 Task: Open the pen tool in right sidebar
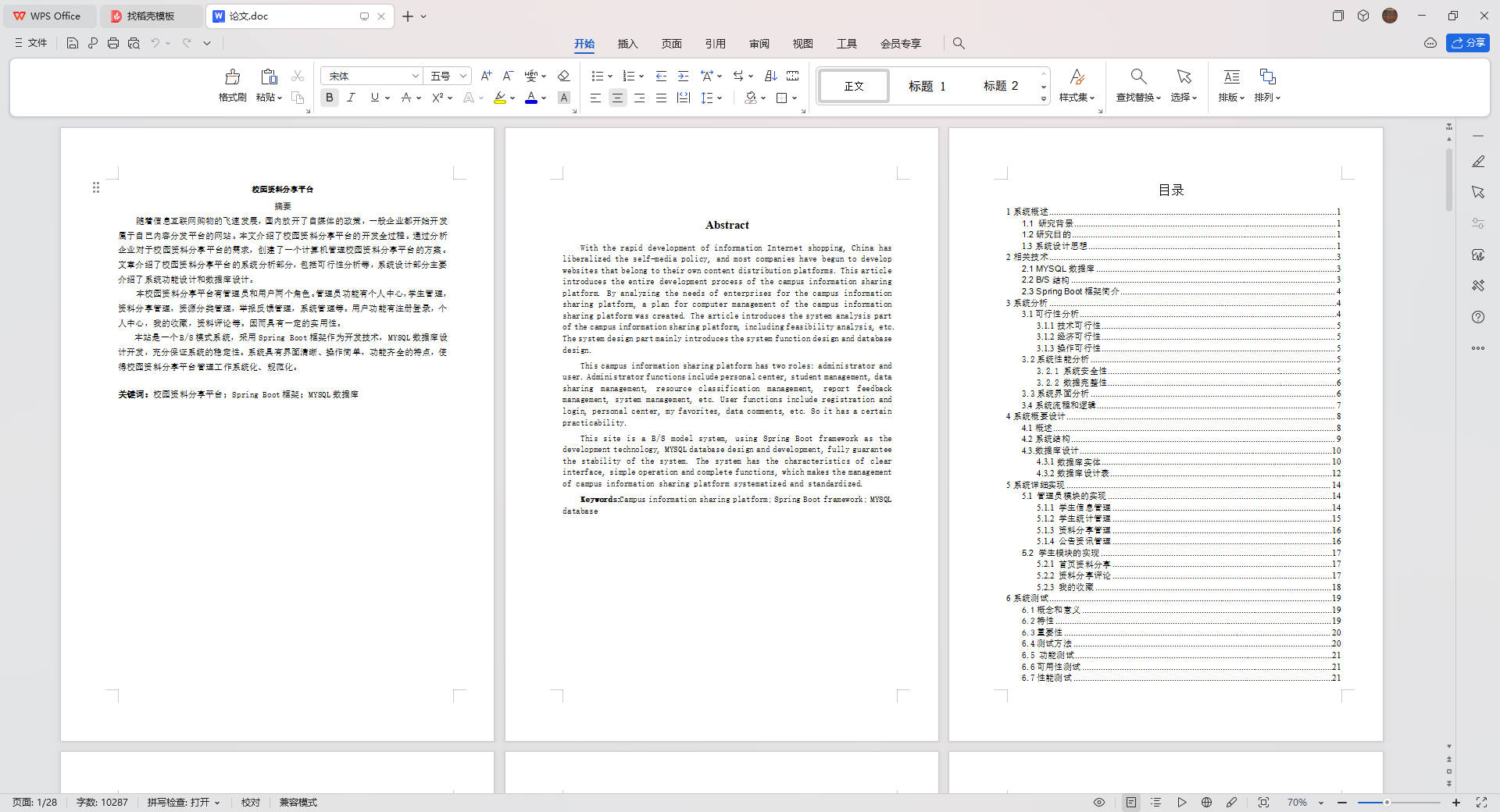coord(1477,161)
